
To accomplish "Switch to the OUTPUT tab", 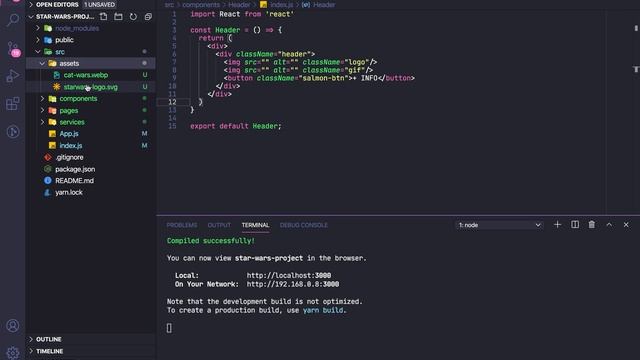I will pyautogui.click(x=219, y=225).
